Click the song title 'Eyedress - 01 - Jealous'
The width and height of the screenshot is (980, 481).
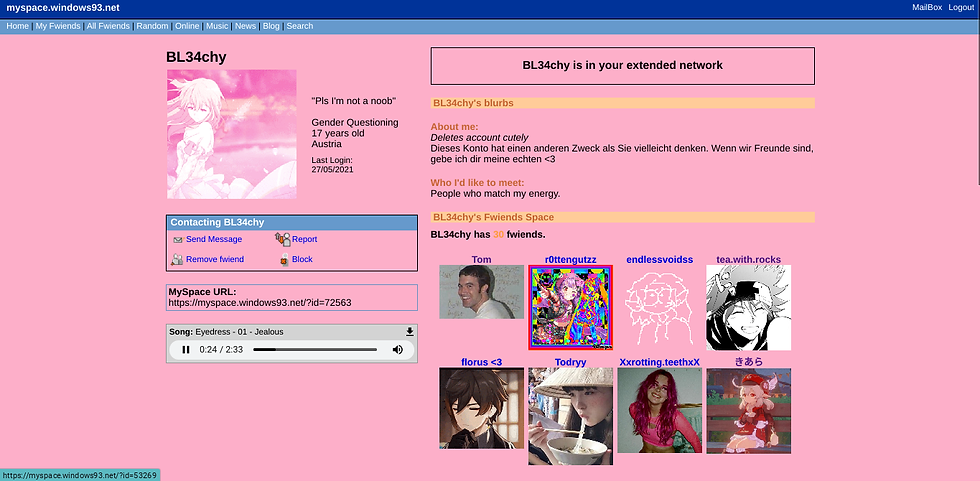pos(239,332)
